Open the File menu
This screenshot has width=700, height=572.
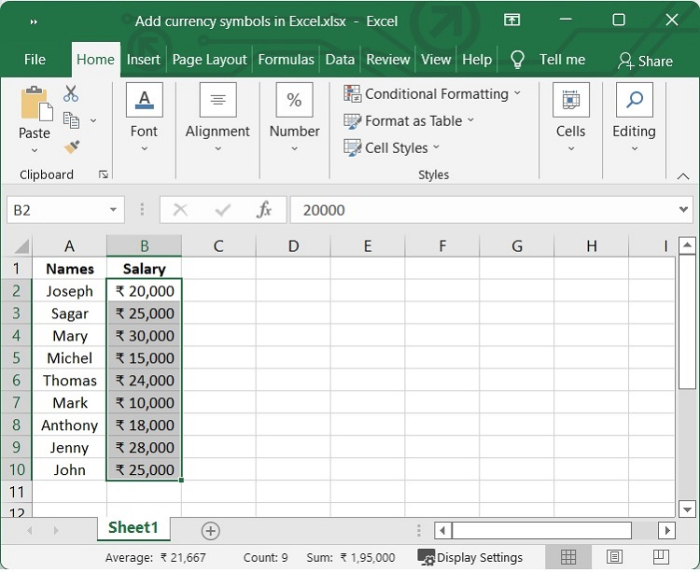pos(35,60)
